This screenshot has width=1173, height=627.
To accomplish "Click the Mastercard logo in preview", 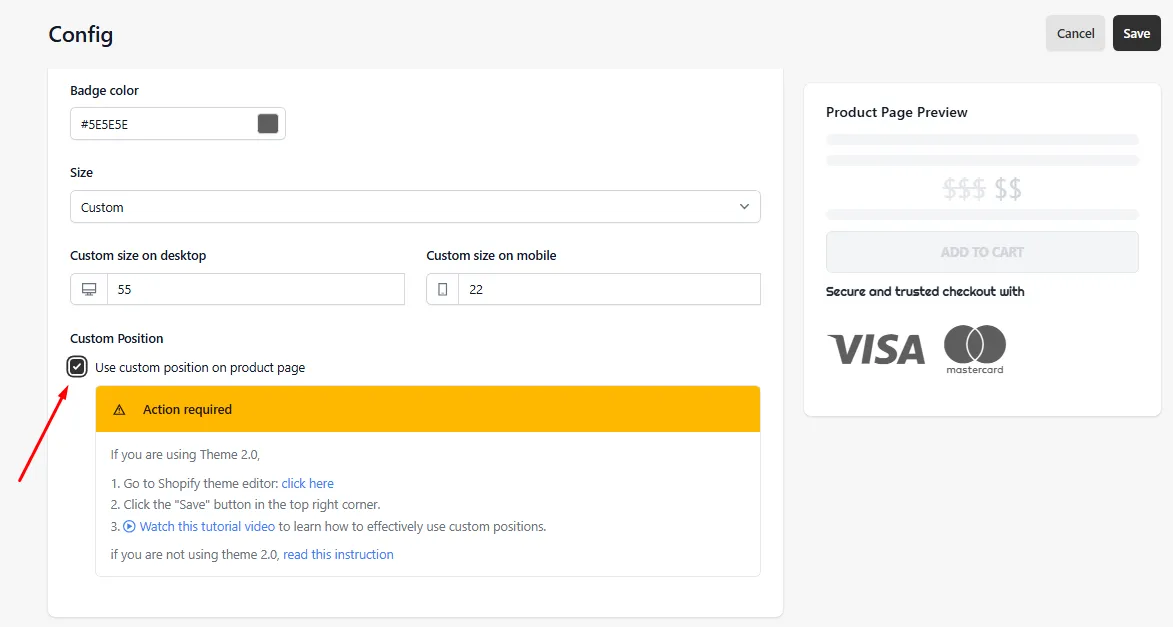I will pos(975,349).
